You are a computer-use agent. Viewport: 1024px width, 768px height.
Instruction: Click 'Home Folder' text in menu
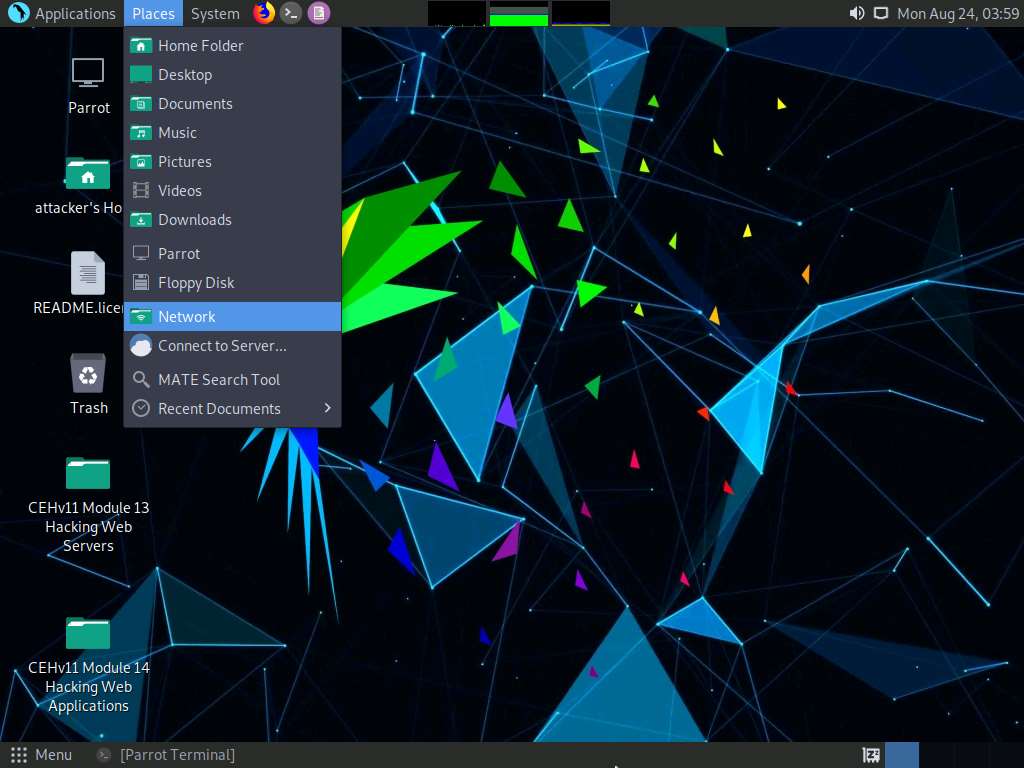(200, 45)
